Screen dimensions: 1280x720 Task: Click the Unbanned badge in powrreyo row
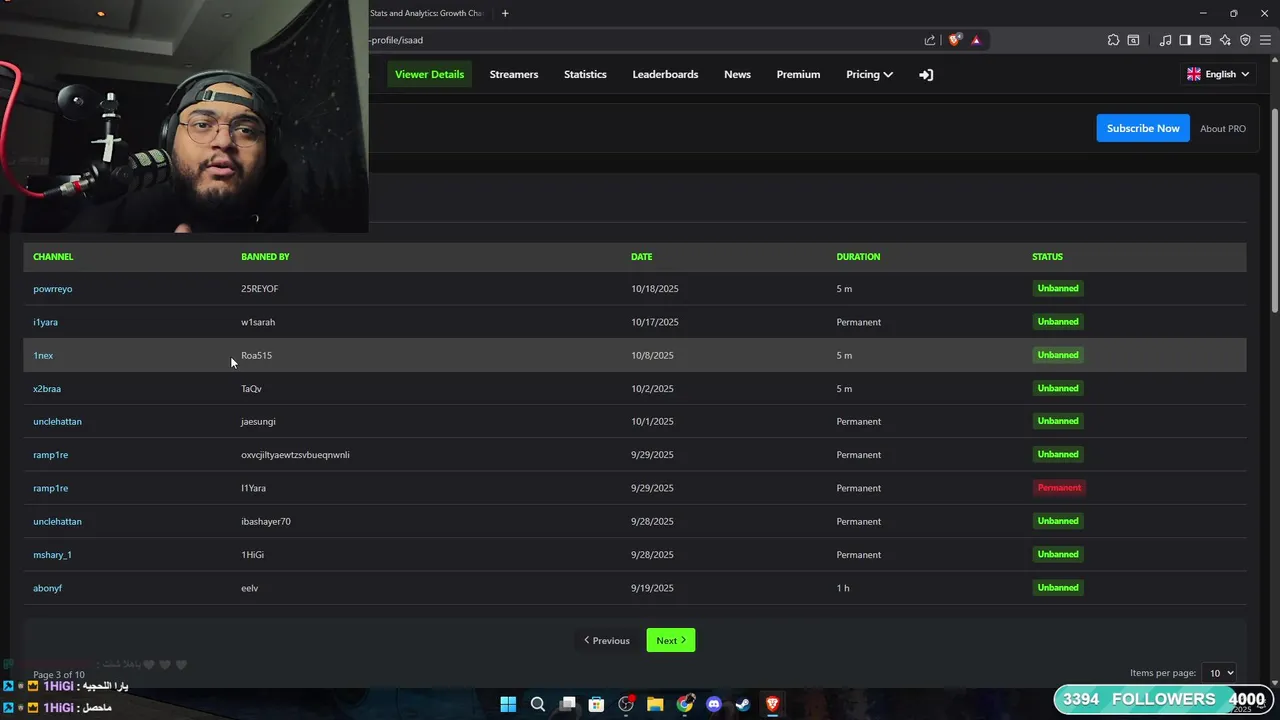tap(1058, 288)
